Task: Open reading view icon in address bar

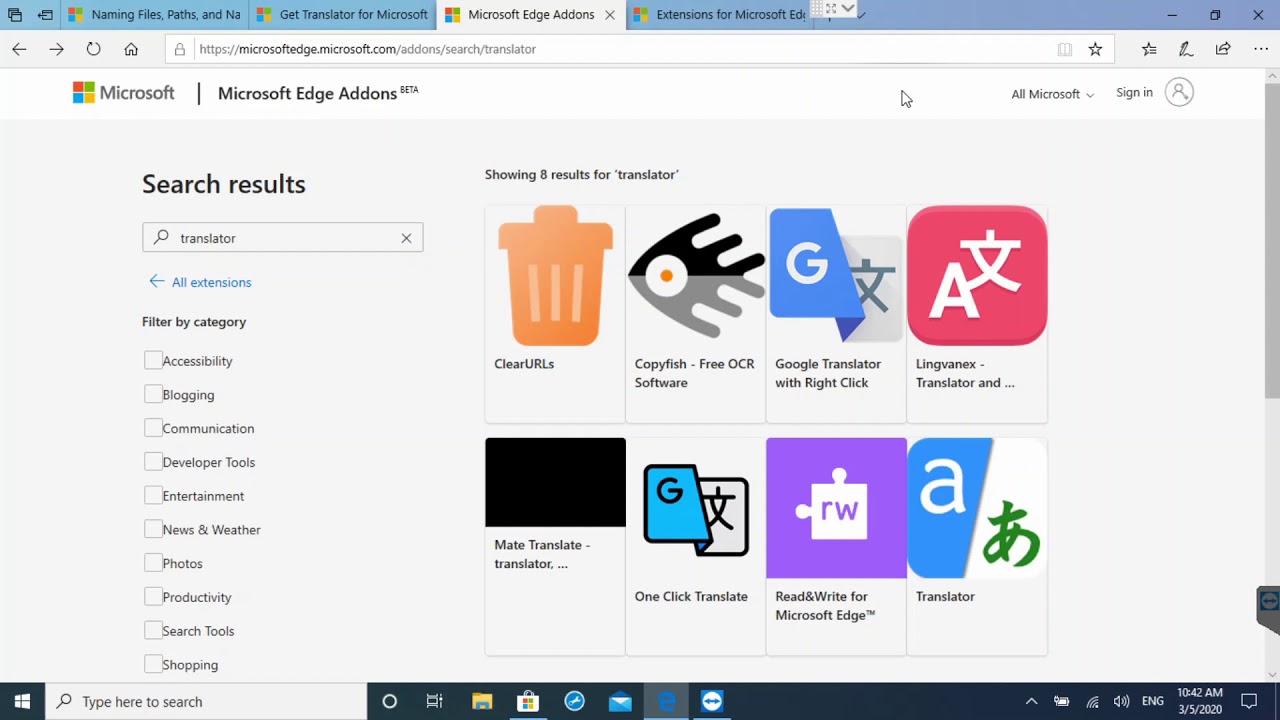Action: (x=1065, y=49)
